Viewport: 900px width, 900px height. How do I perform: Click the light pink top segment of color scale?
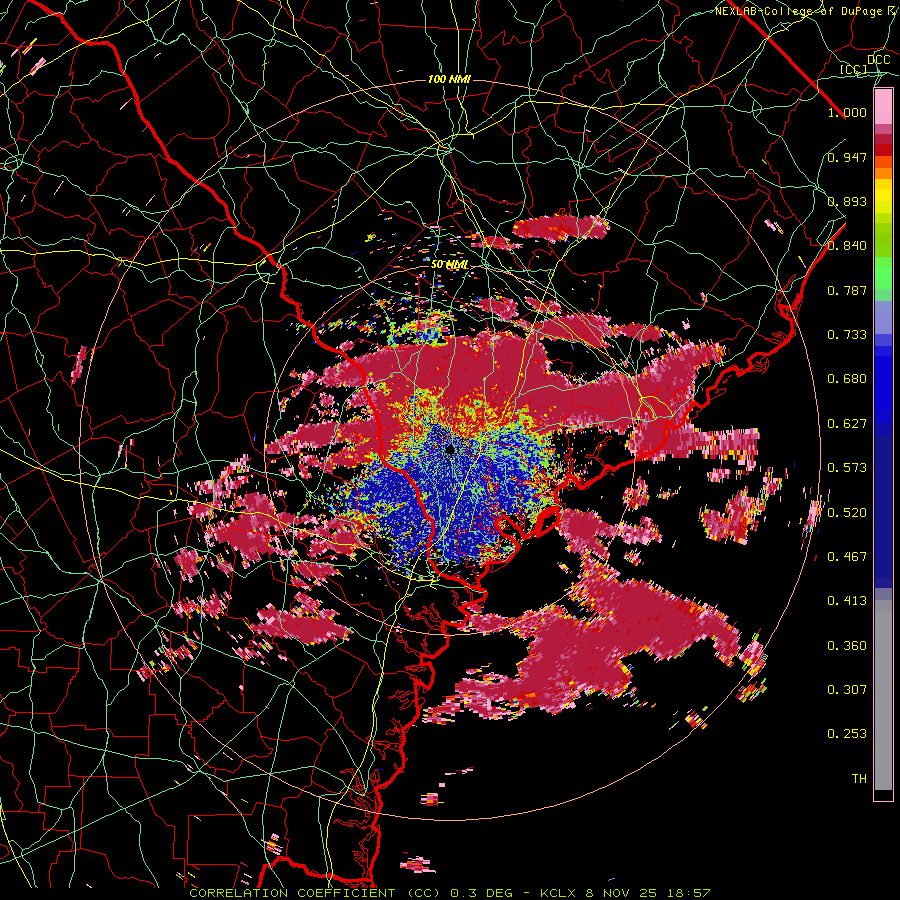(883, 107)
